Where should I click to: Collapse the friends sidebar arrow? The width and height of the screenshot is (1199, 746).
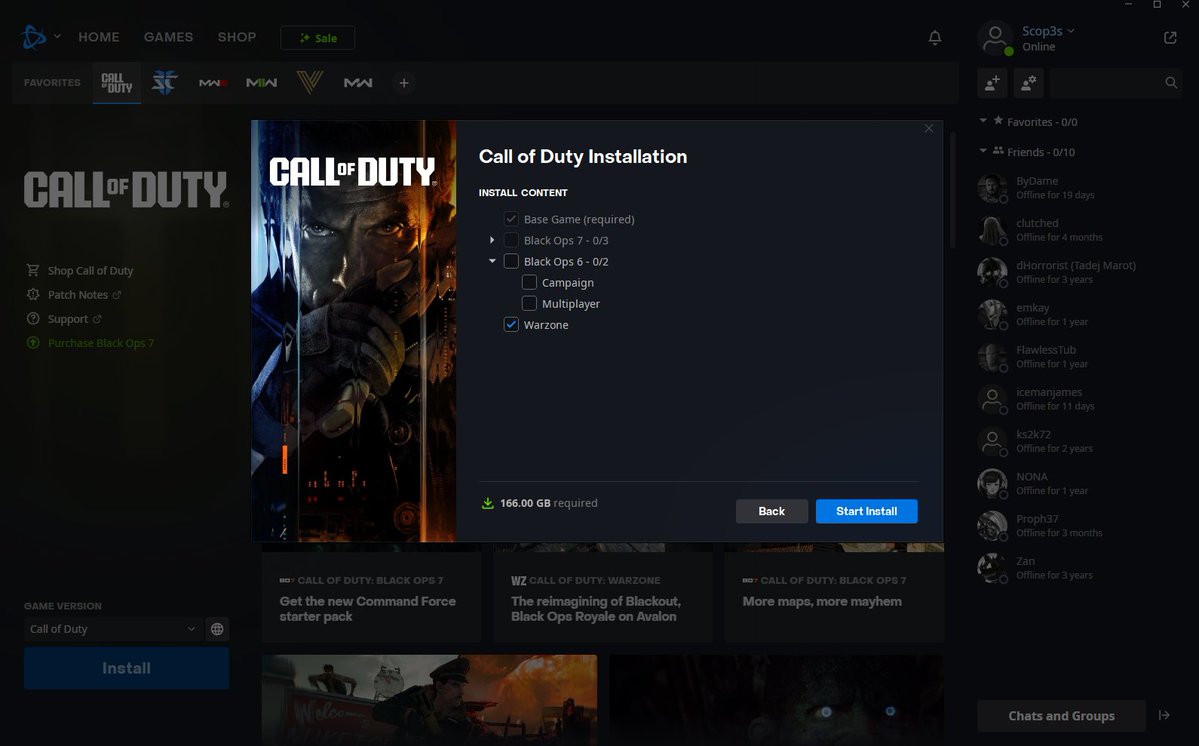[1164, 715]
